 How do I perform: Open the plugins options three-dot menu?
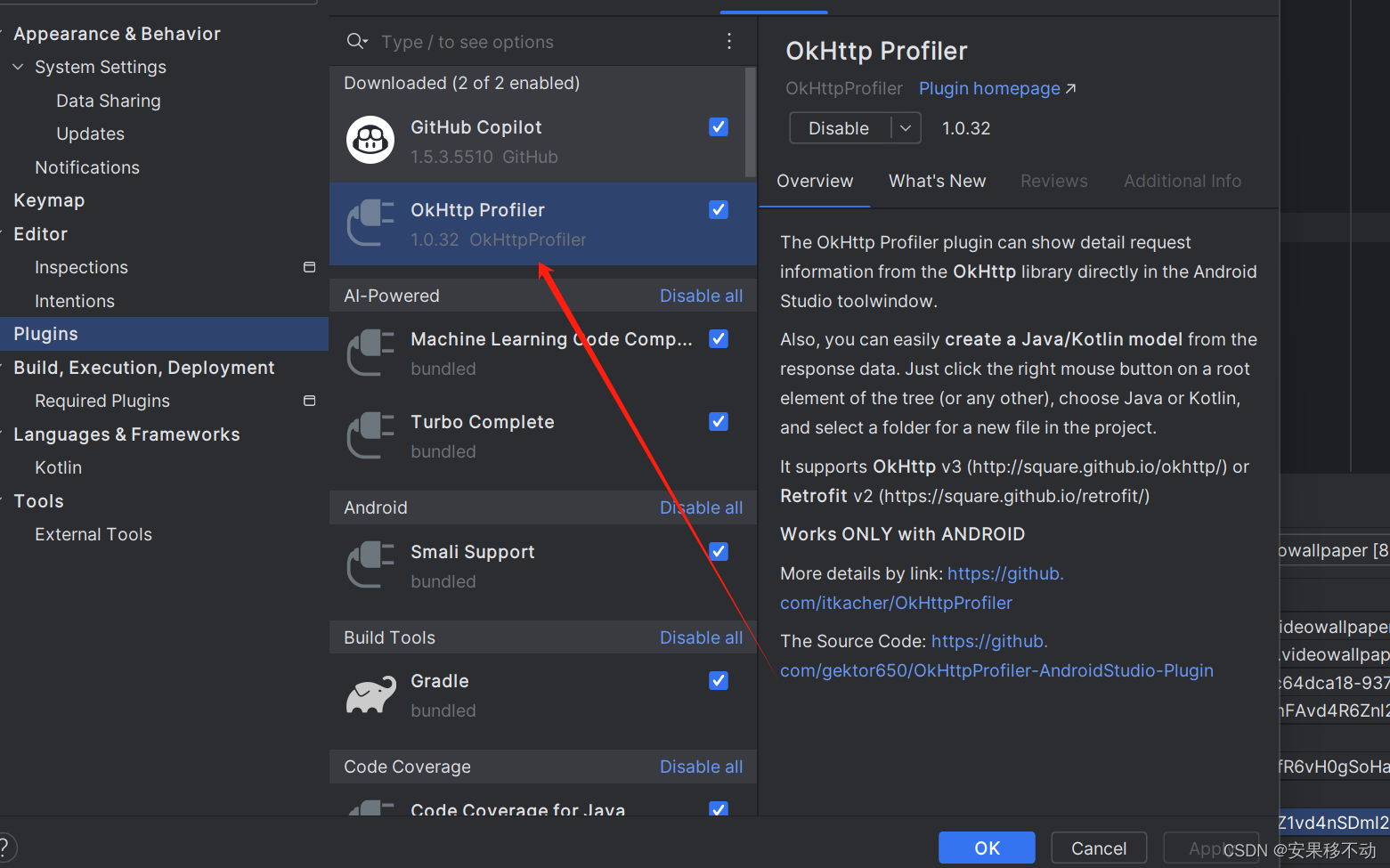729,41
